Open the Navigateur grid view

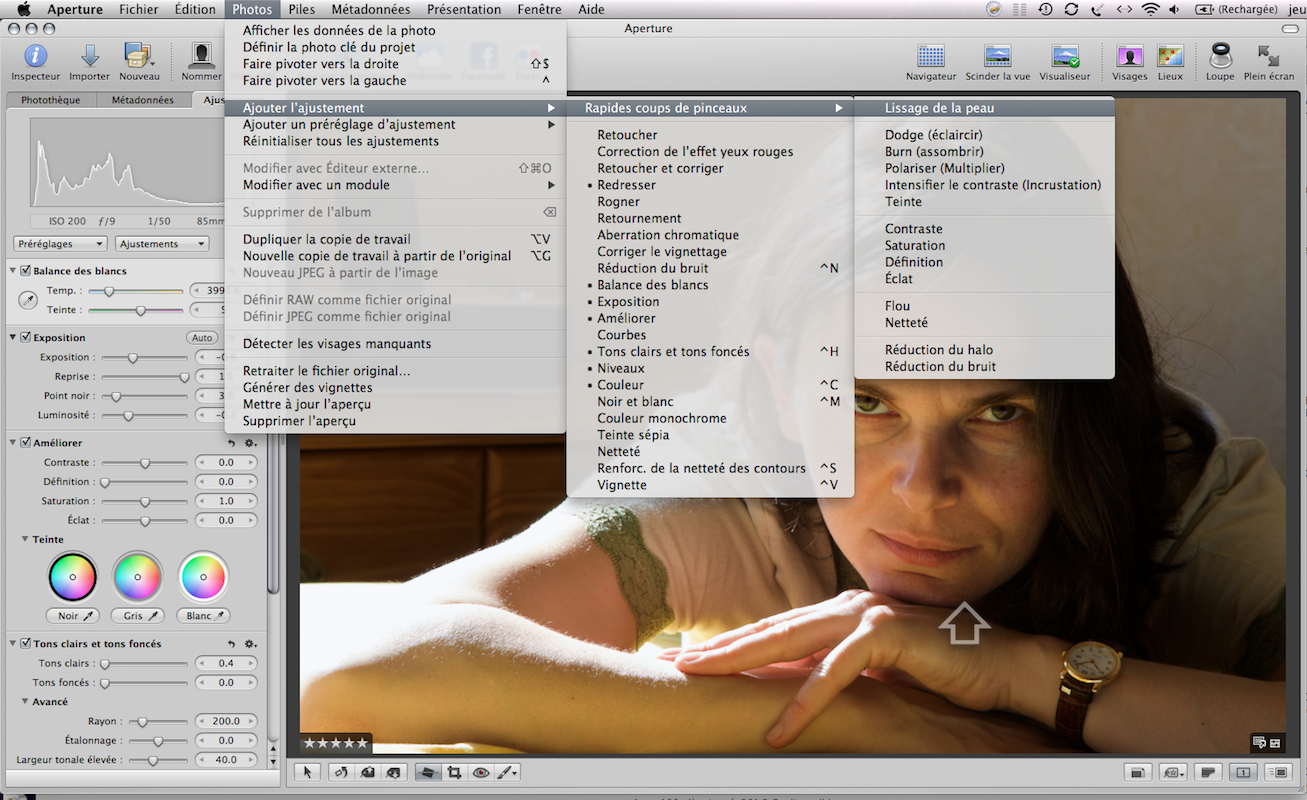point(931,56)
